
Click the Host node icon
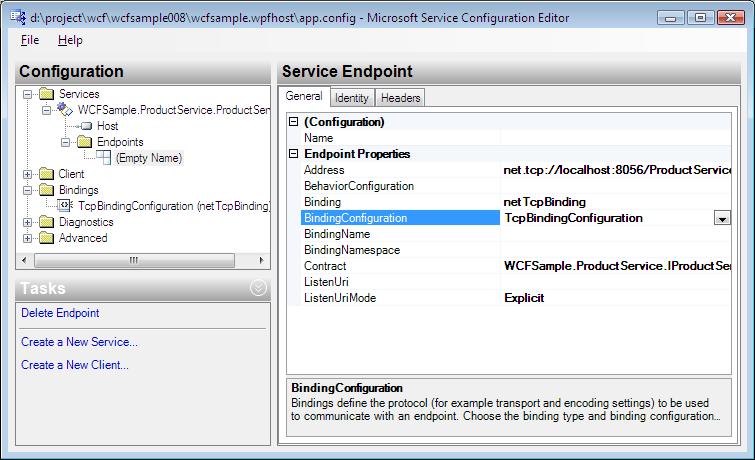click(x=86, y=126)
